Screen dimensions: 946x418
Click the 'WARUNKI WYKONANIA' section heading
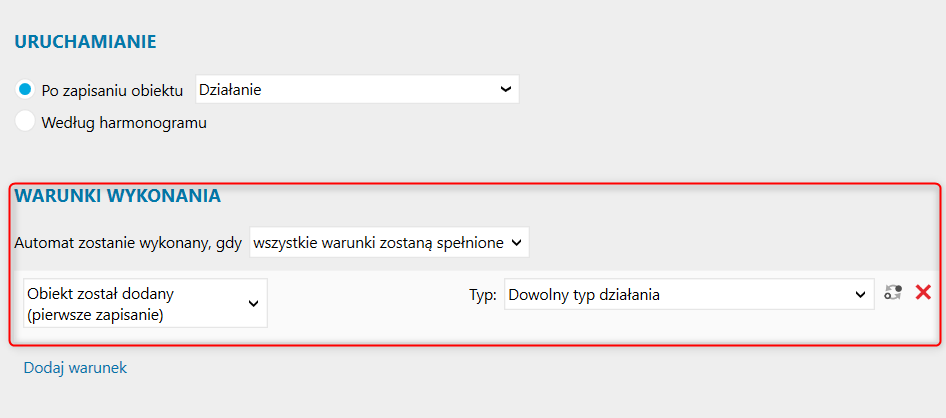point(117,196)
